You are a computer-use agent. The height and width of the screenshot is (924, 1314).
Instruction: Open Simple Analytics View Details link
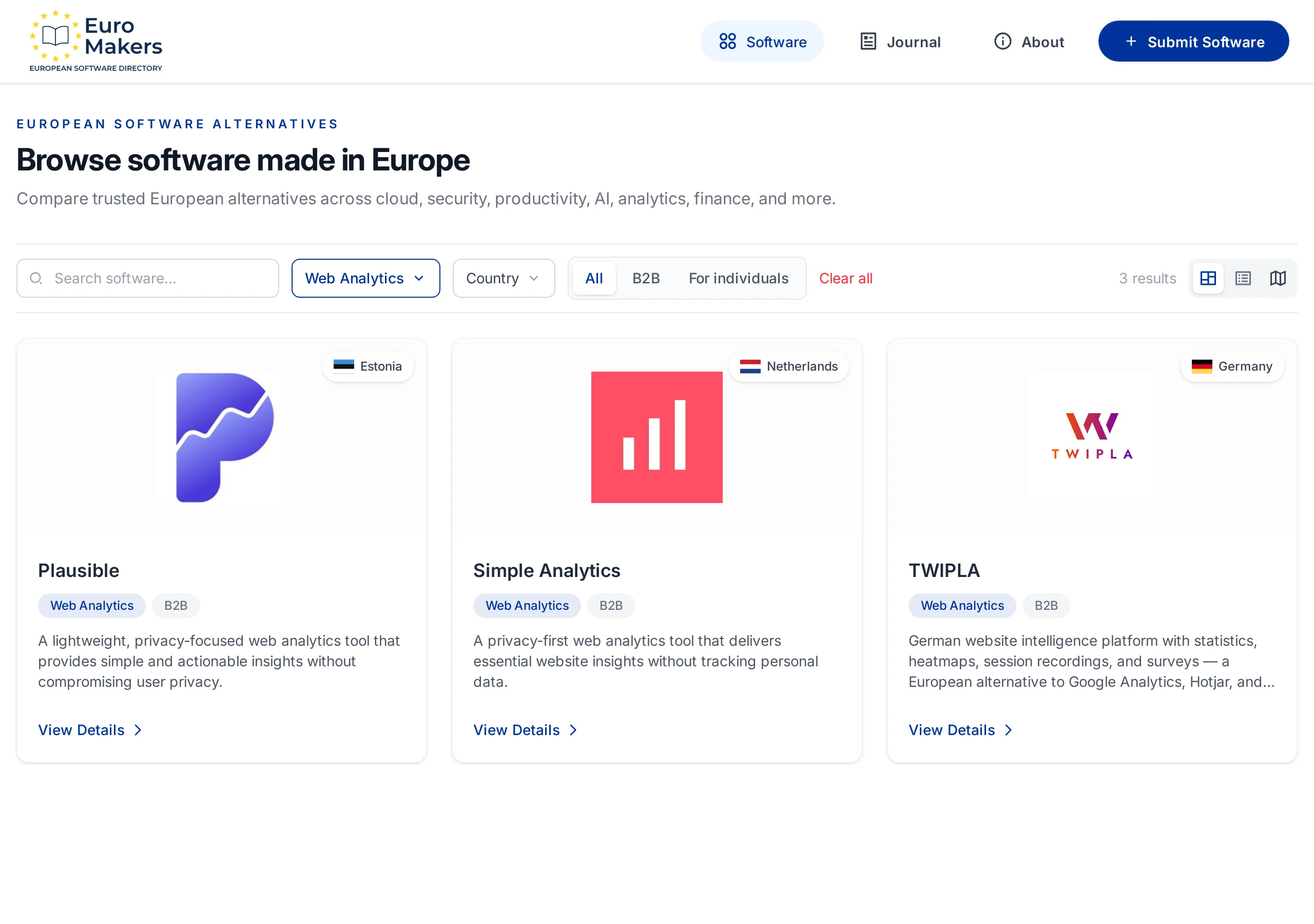526,730
